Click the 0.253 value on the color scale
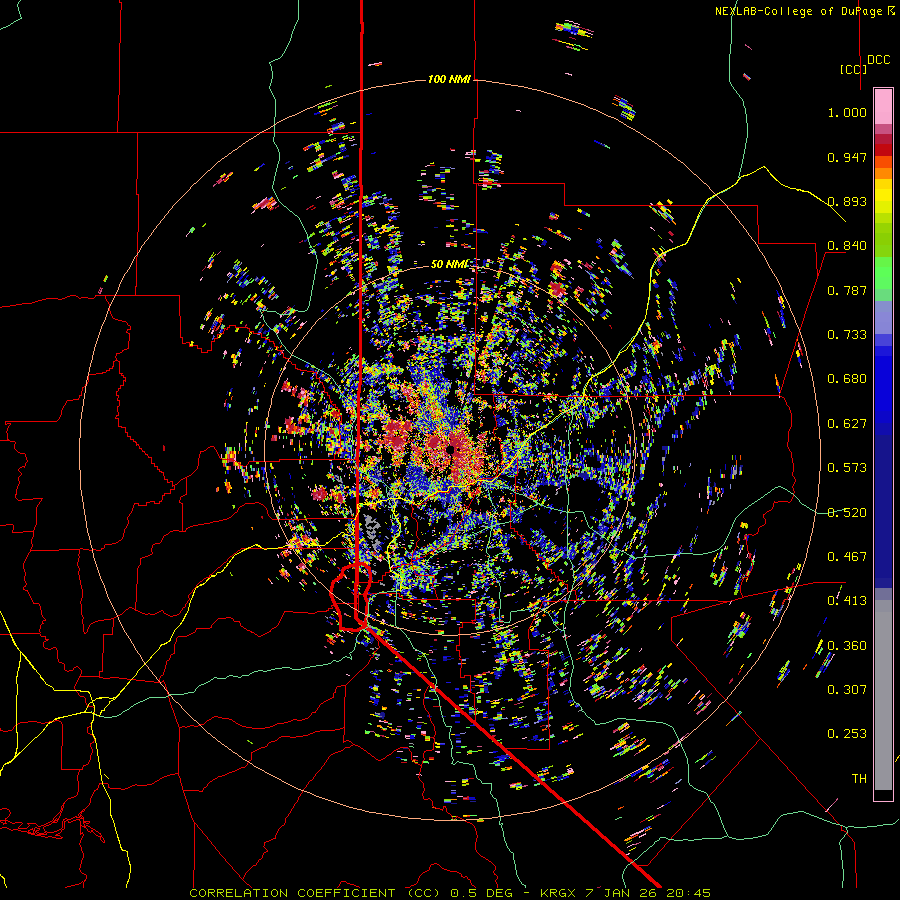 847,734
